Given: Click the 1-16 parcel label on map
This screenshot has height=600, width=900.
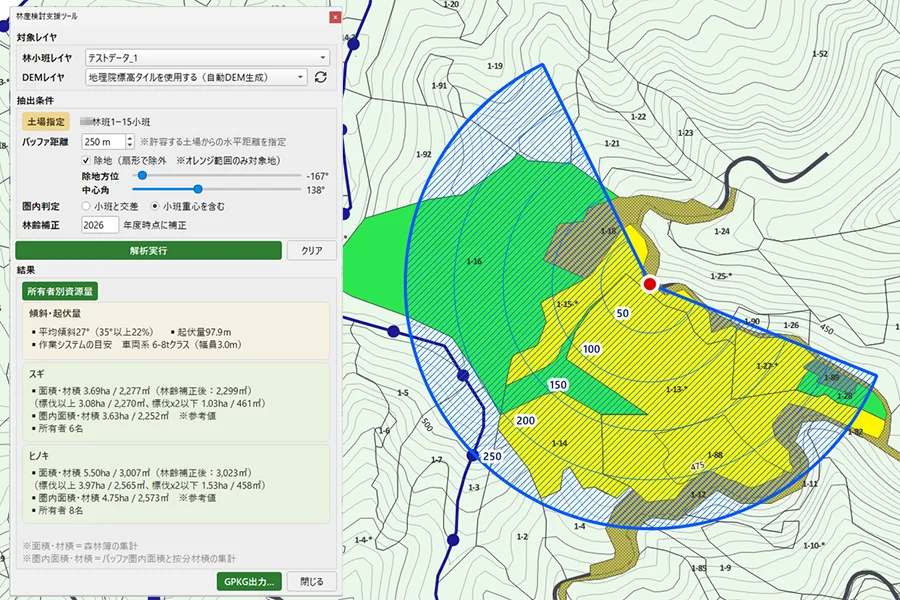Looking at the screenshot, I should (474, 261).
